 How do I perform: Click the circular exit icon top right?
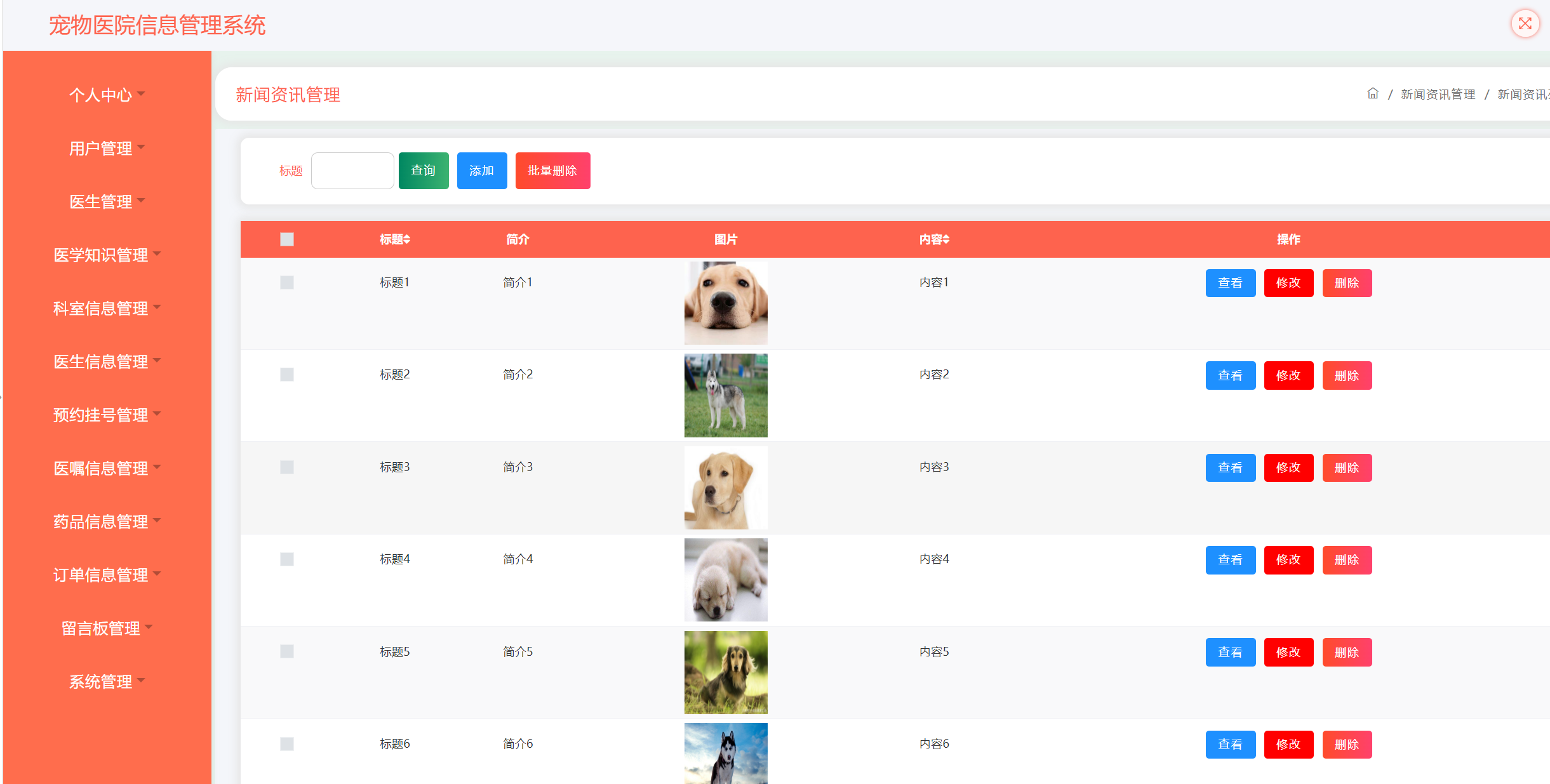click(x=1525, y=24)
